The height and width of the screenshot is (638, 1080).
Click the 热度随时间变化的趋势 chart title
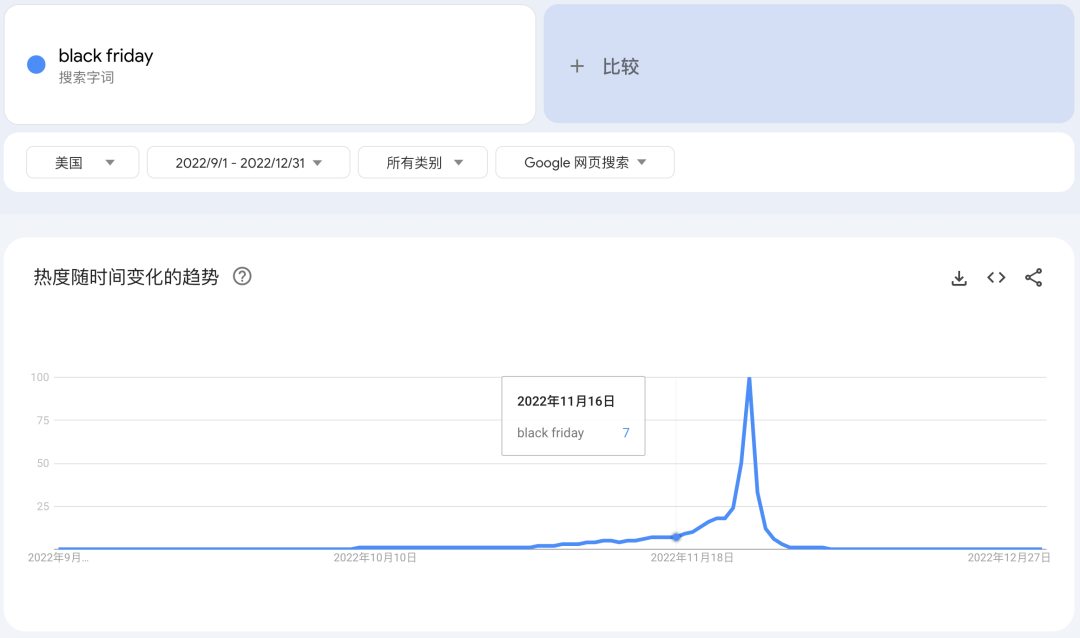tap(126, 277)
